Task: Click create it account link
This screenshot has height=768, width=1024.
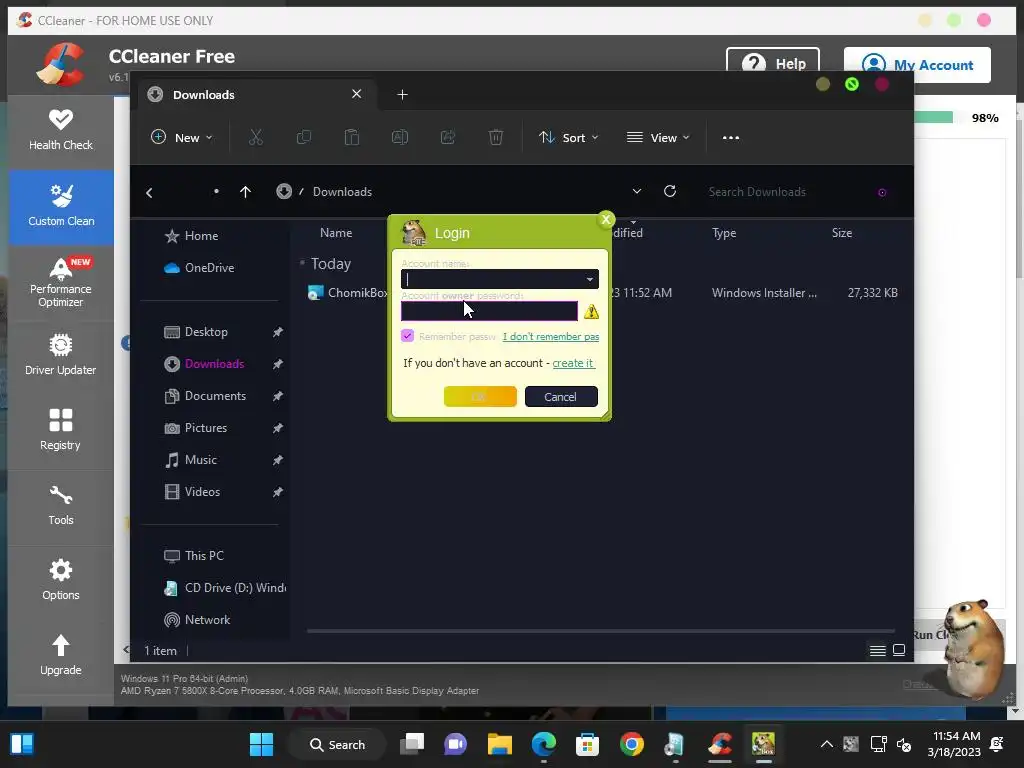Action: click(x=573, y=363)
